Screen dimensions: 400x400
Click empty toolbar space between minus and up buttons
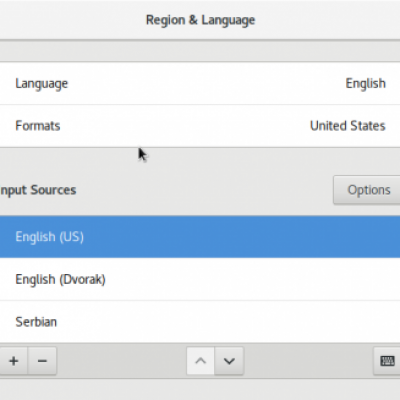[122, 361]
